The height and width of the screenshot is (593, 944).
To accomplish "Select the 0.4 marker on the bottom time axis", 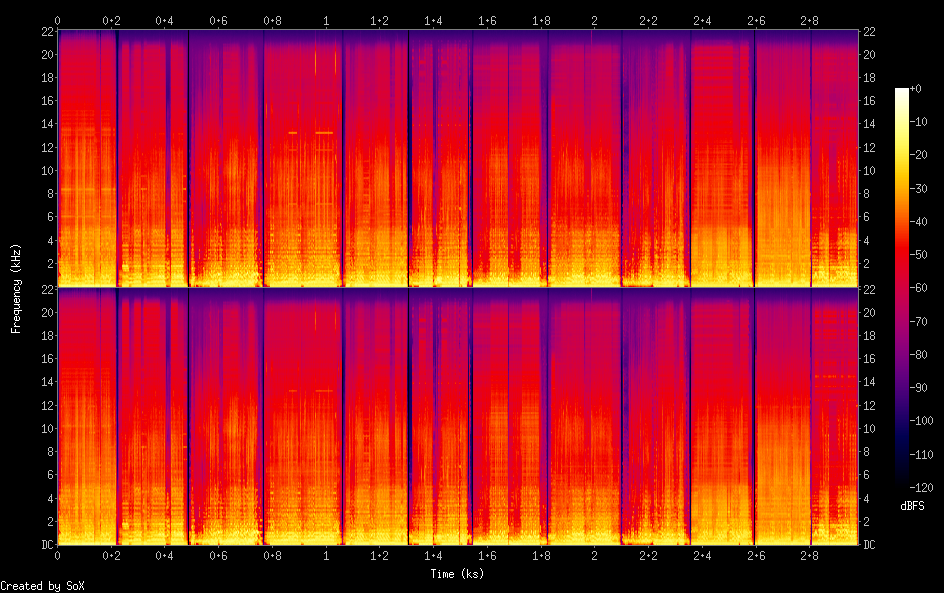I will 165,555.
